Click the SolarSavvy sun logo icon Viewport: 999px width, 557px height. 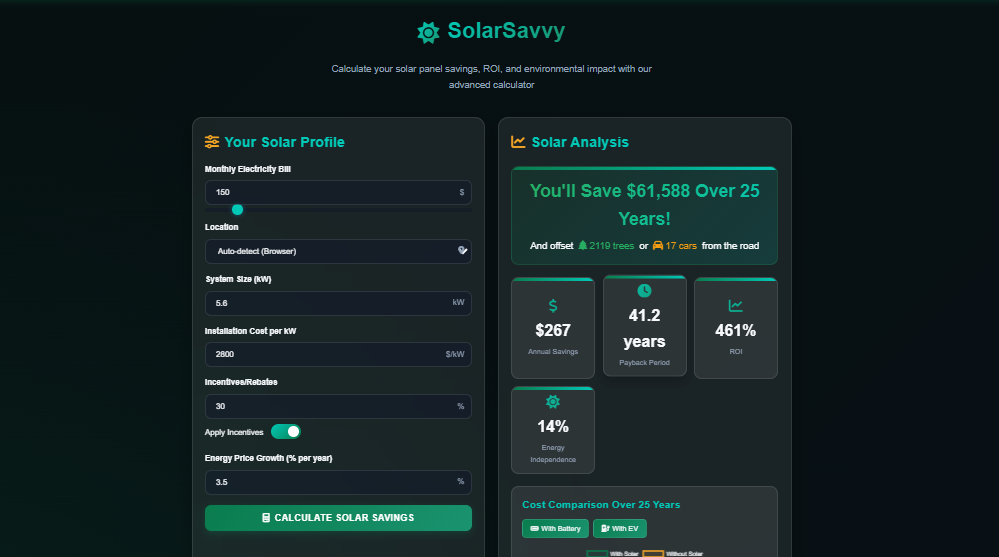click(428, 32)
